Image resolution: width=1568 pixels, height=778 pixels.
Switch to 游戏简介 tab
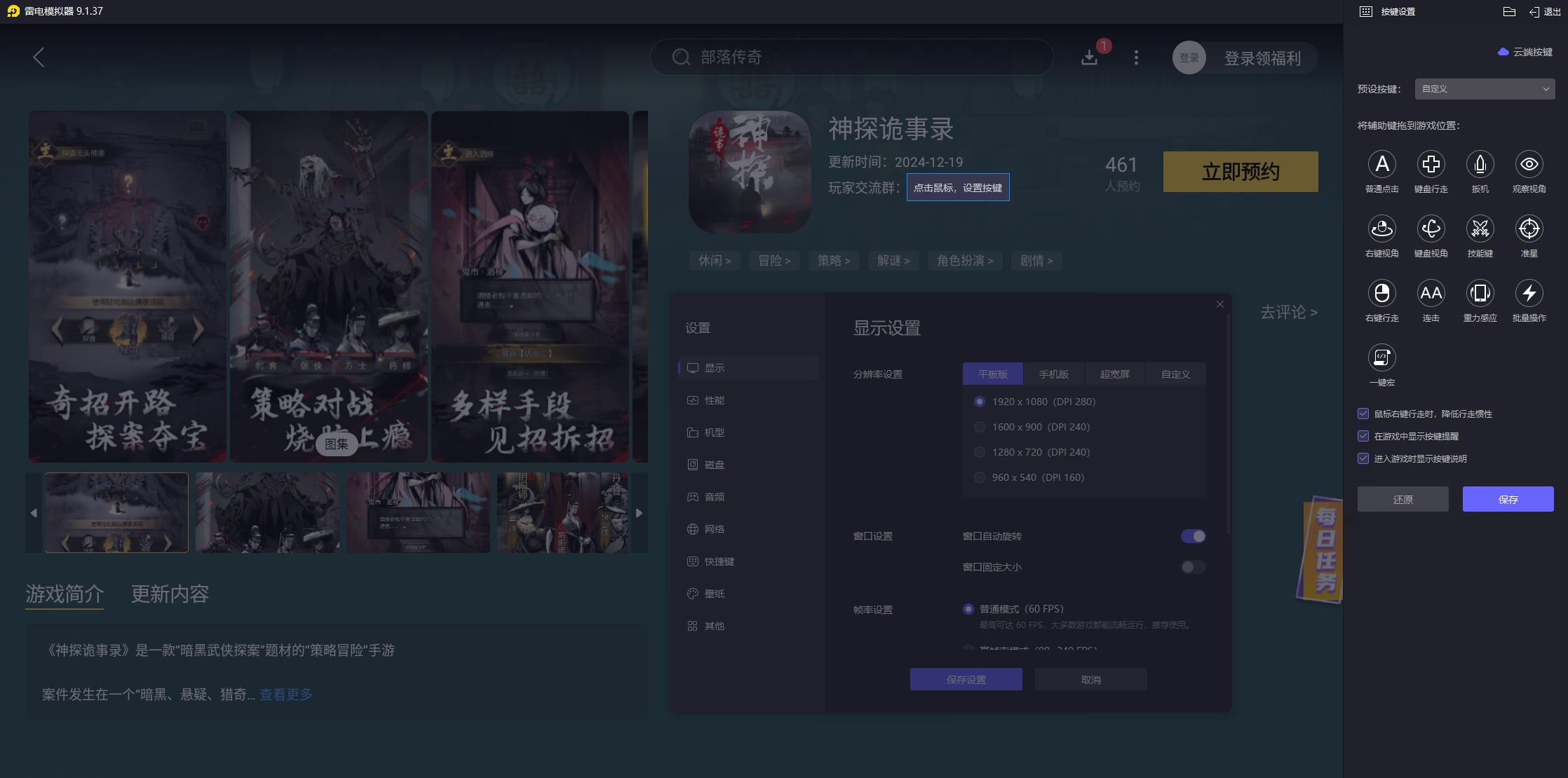[x=65, y=594]
